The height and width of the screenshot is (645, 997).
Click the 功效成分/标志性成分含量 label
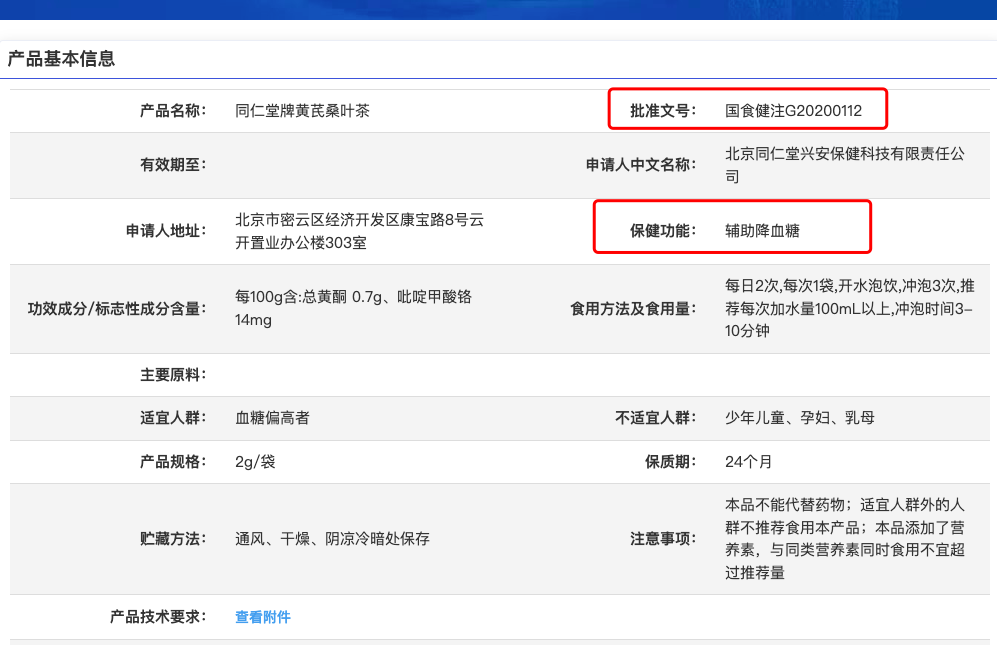tap(117, 309)
